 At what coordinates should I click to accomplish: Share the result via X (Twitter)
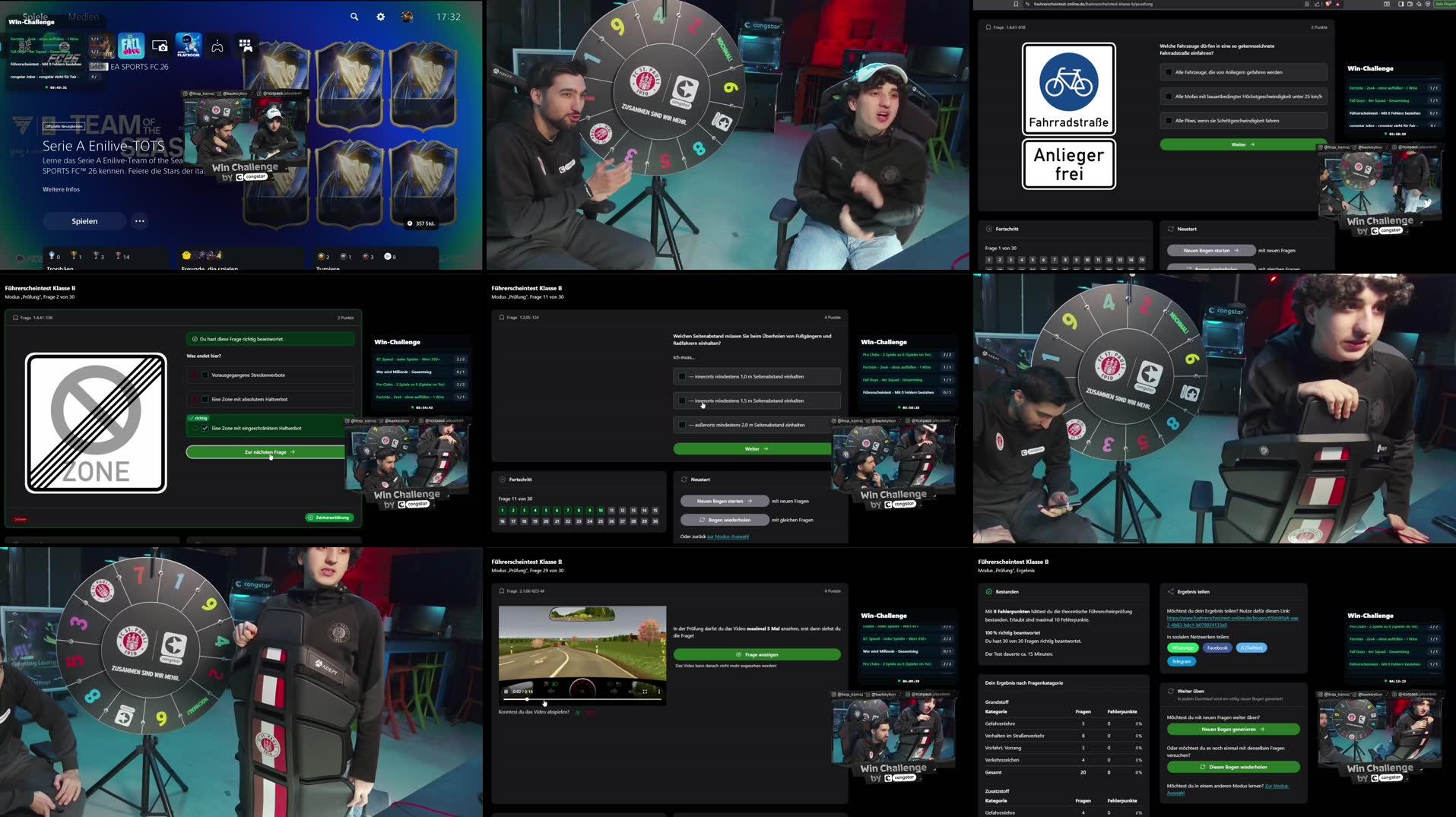click(1251, 648)
